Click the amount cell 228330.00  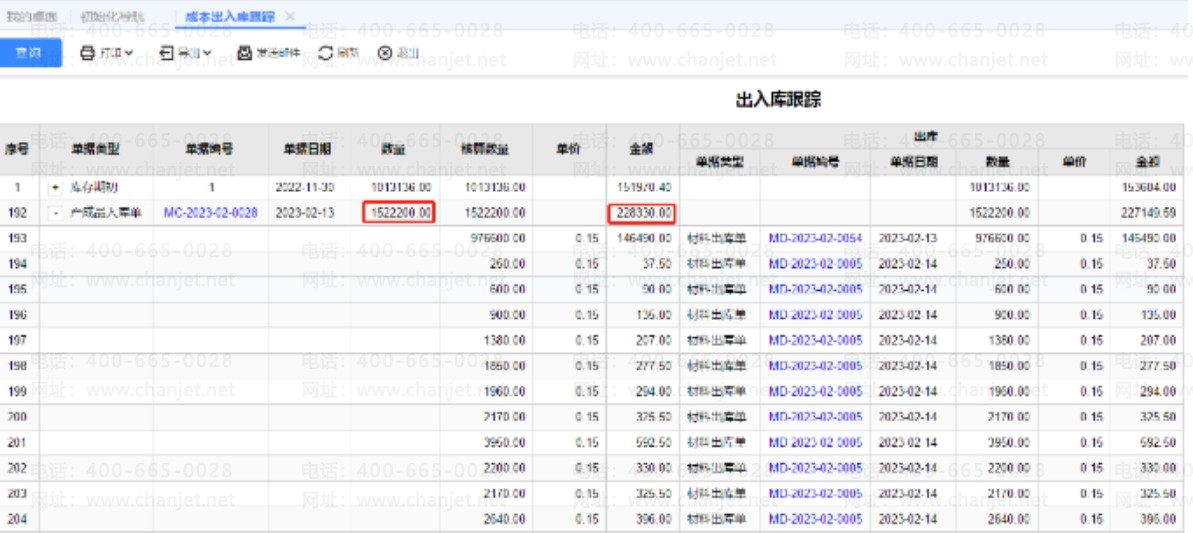point(643,214)
